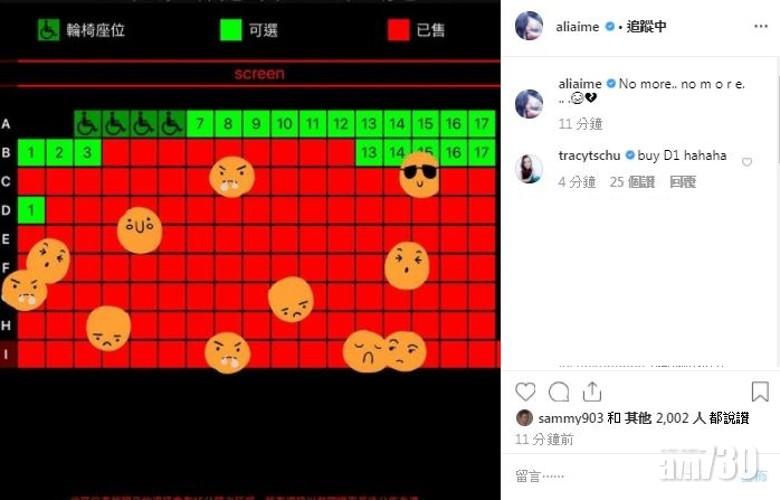Like the post with heart icon

(525, 392)
